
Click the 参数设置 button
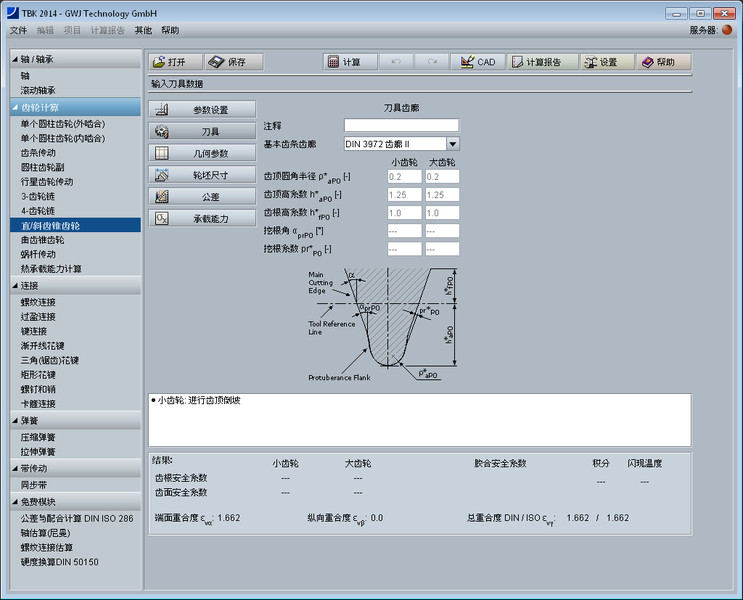(x=202, y=109)
